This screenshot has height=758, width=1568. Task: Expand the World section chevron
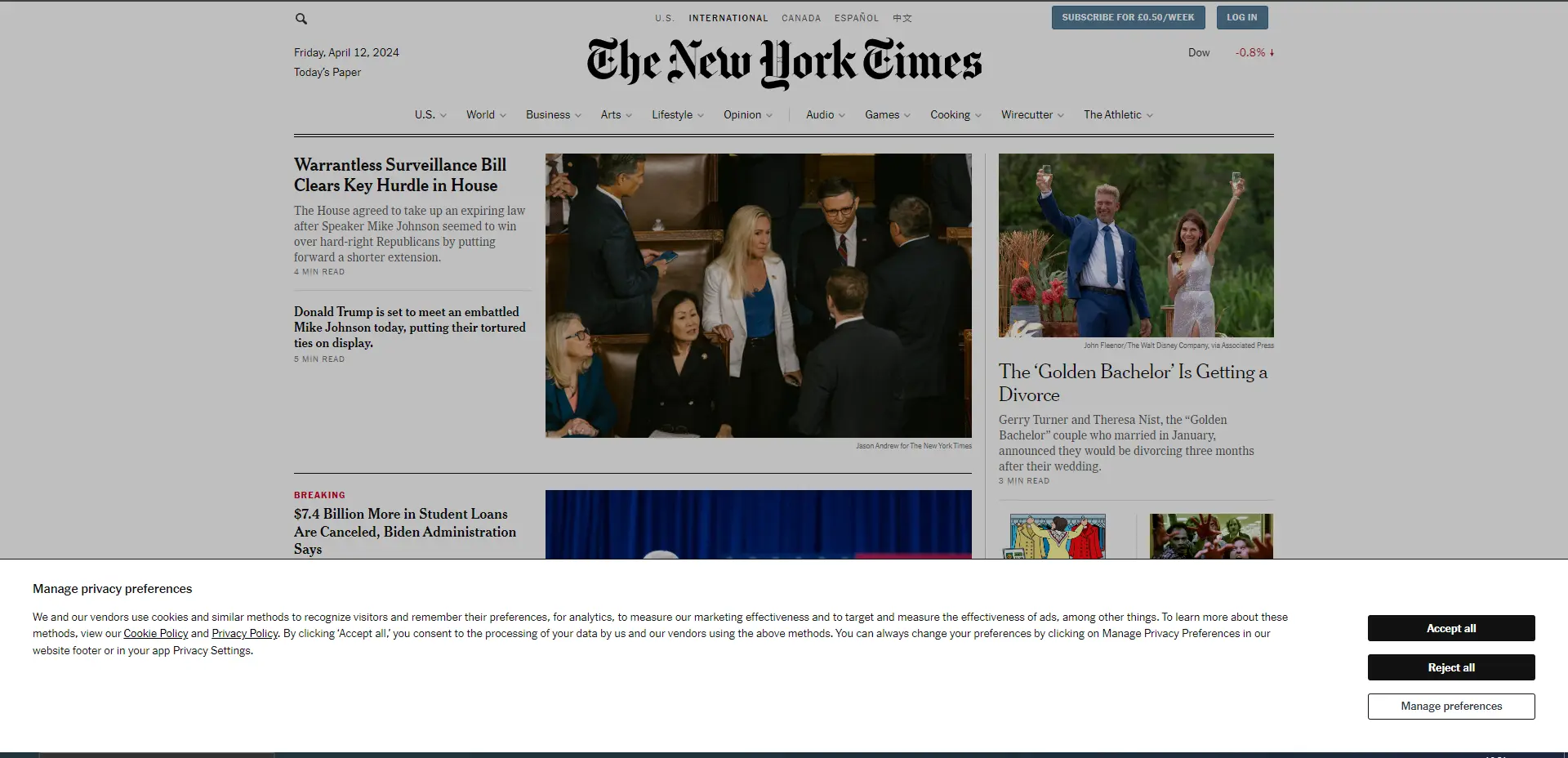503,115
